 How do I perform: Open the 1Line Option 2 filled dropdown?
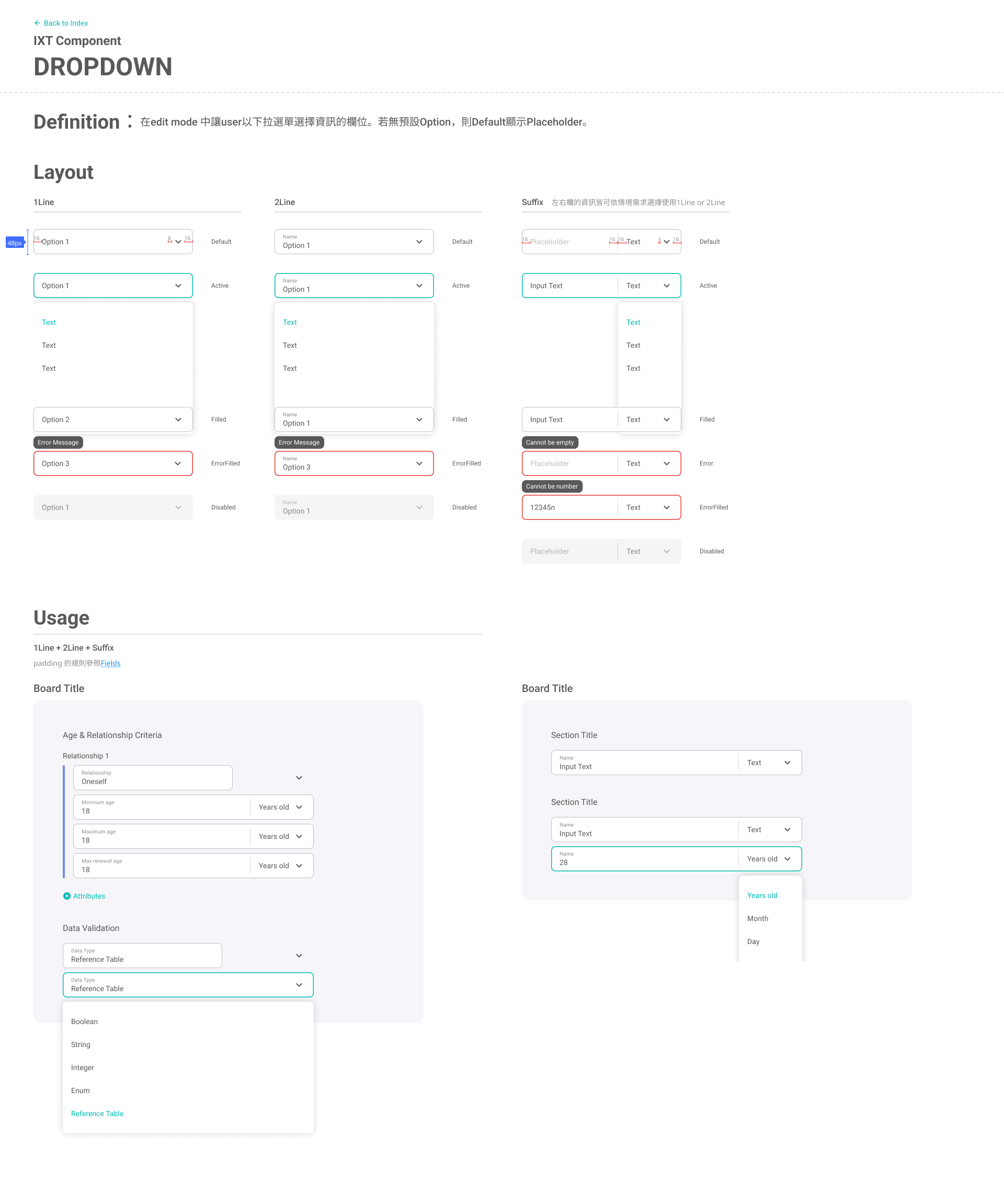coord(113,419)
